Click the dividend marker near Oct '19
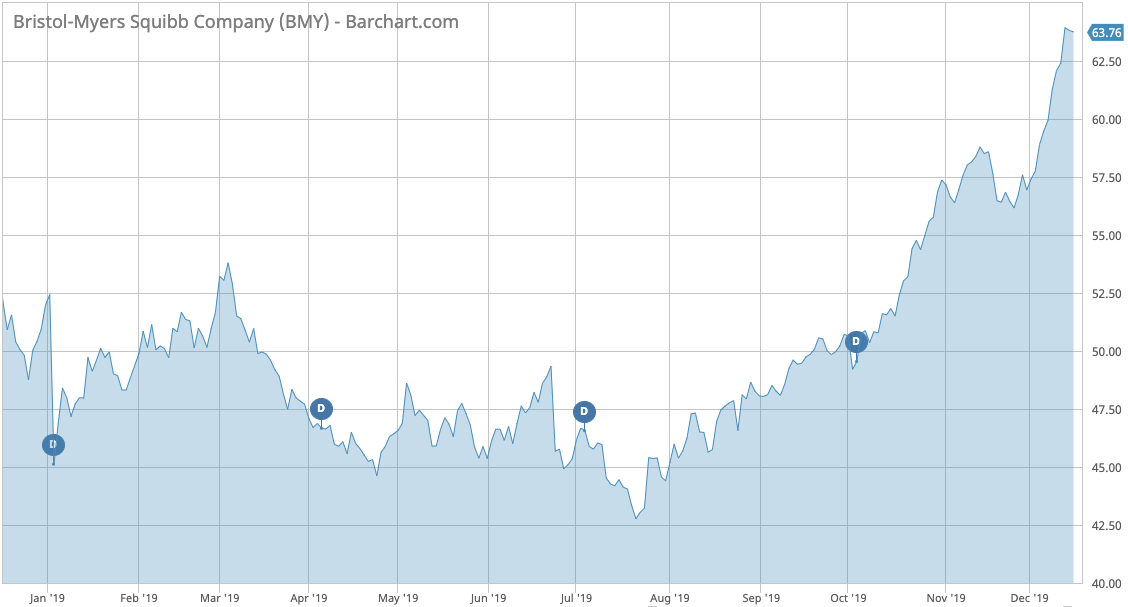 coord(856,342)
